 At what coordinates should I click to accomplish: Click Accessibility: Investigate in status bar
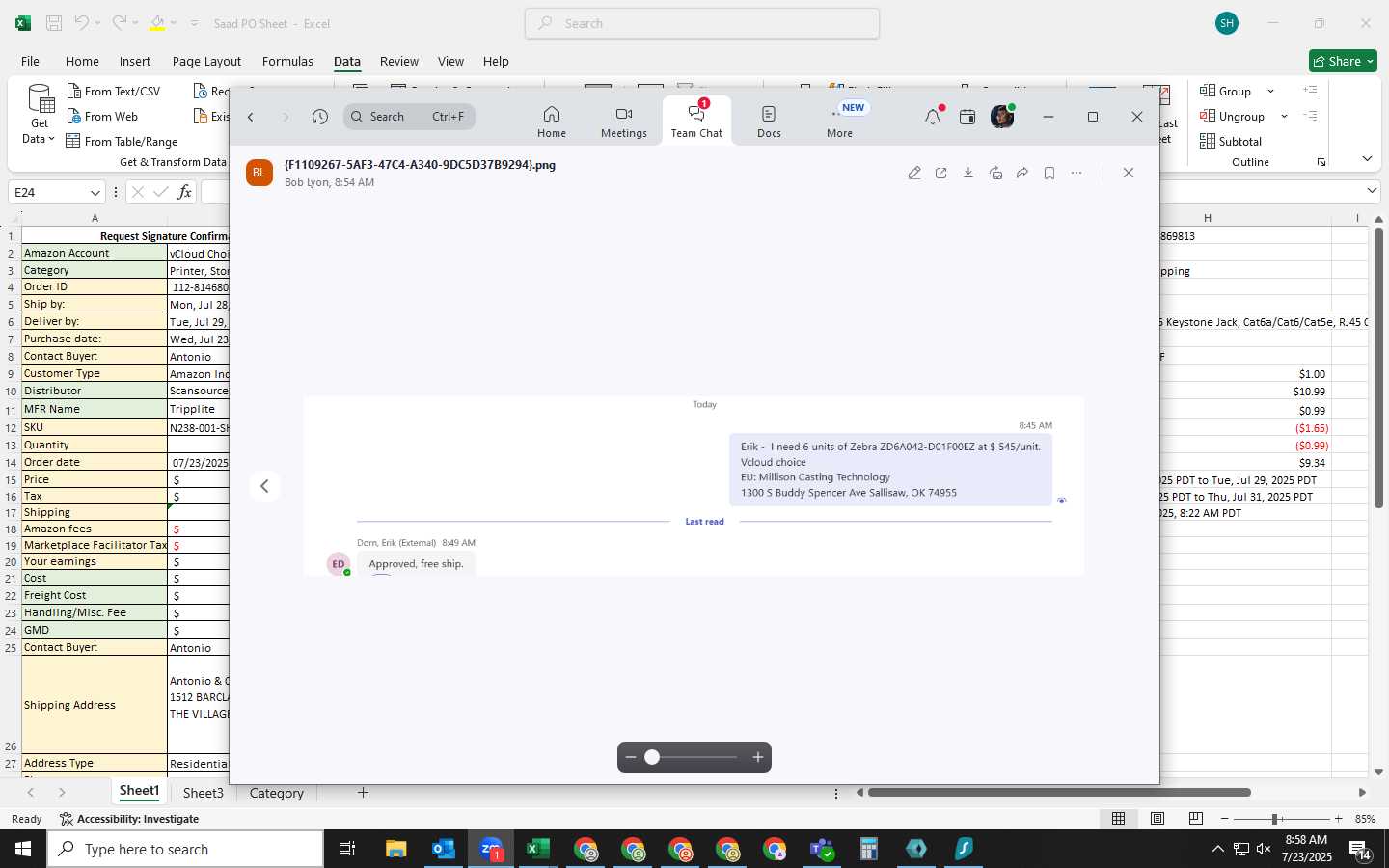point(129,819)
